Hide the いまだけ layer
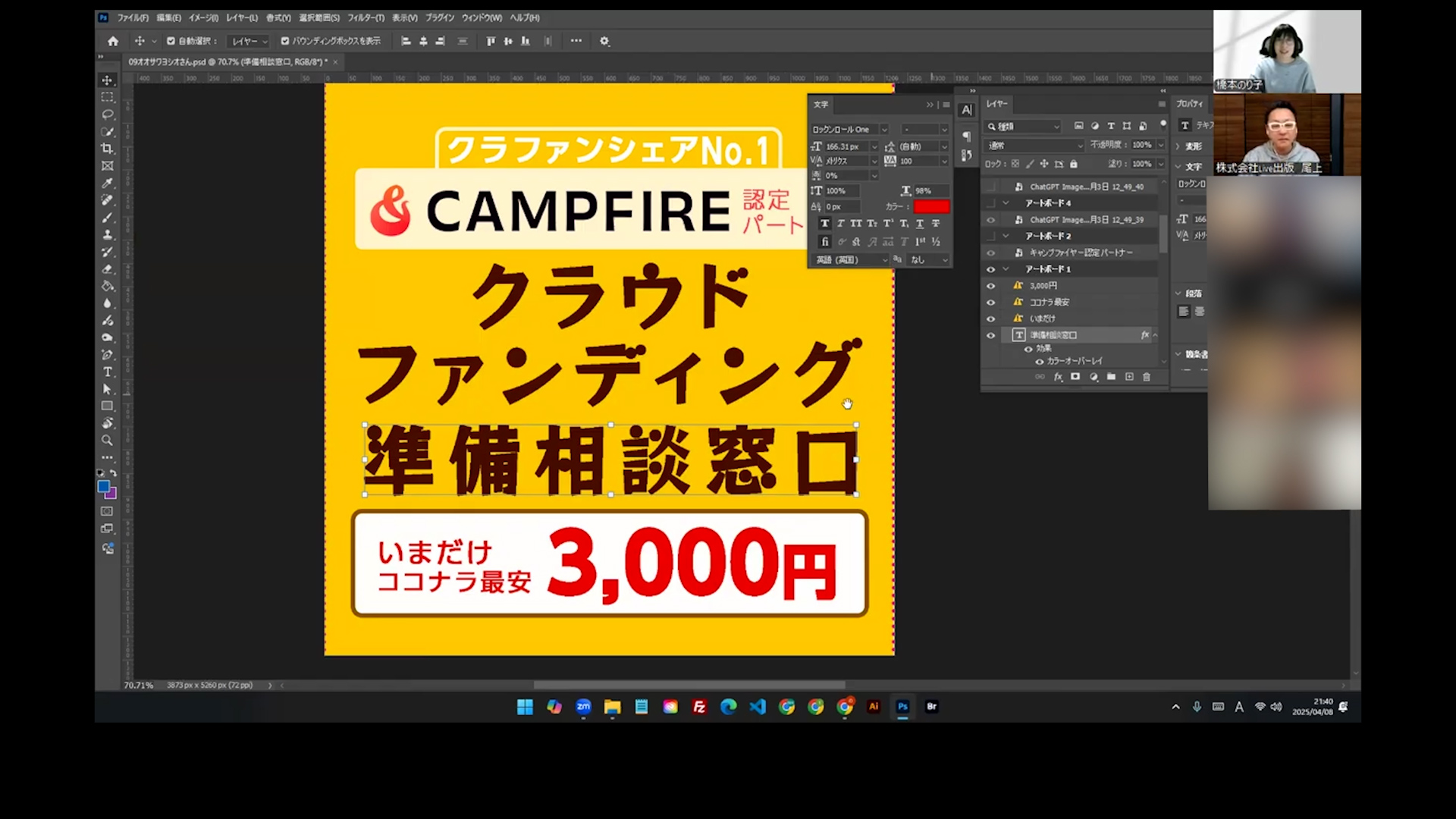Screen dimensions: 1456x819 pyautogui.click(x=990, y=318)
